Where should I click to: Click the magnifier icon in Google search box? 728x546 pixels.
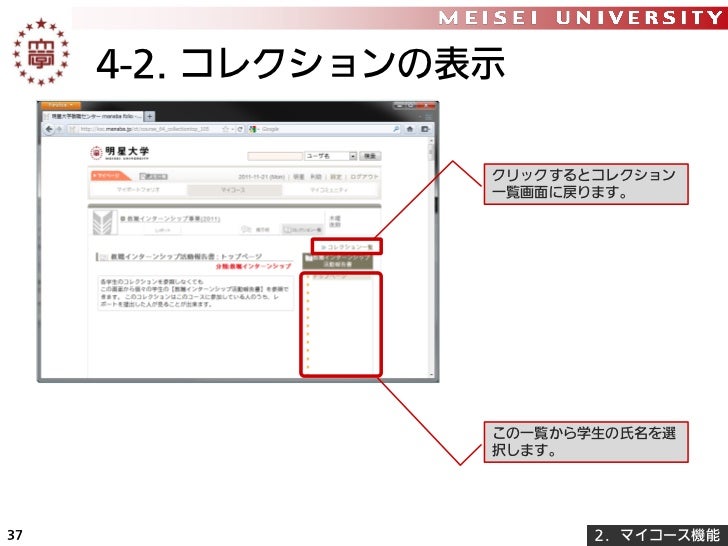coord(396,129)
